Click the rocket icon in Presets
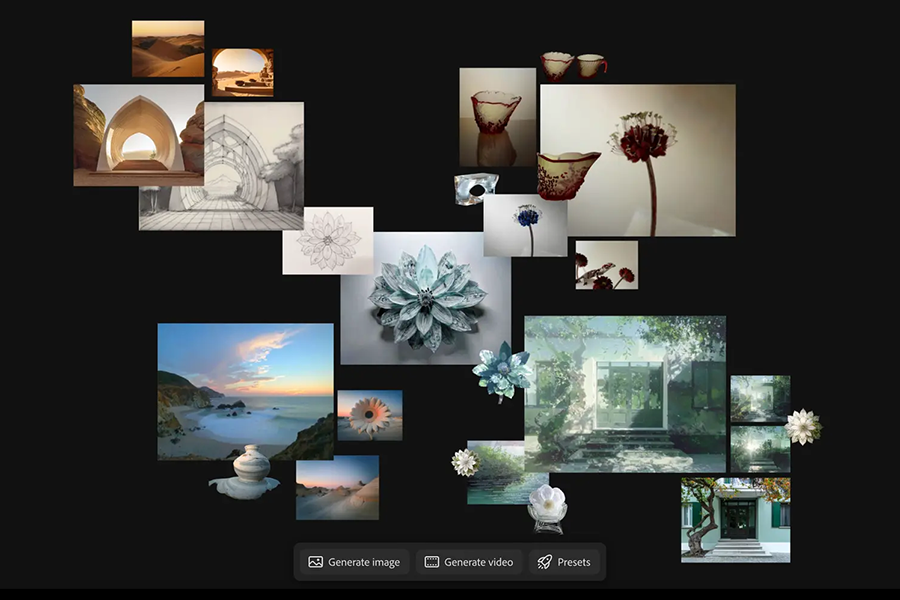 point(544,562)
